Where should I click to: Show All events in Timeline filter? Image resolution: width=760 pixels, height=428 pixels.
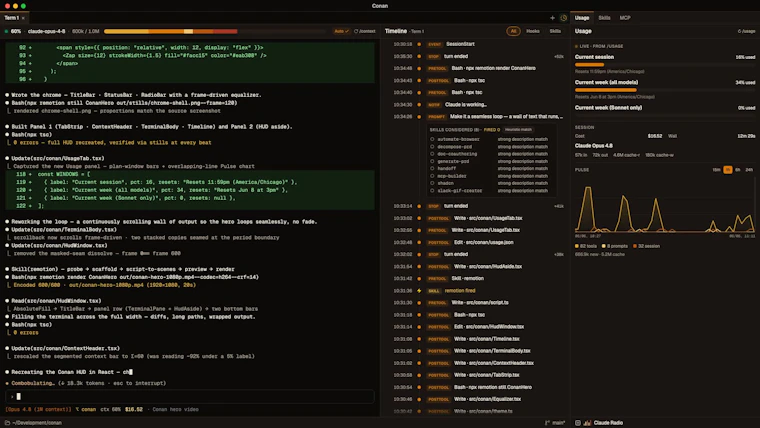pyautogui.click(x=513, y=31)
